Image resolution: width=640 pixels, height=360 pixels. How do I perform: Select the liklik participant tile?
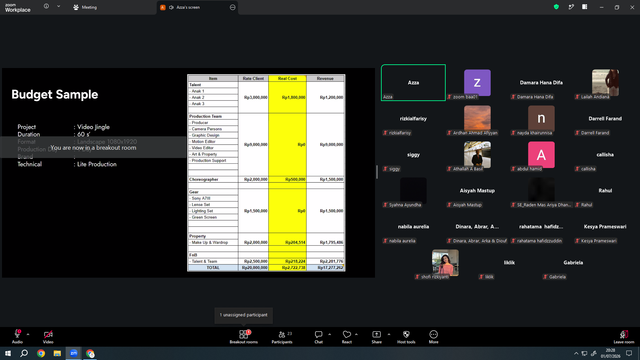coord(509,263)
